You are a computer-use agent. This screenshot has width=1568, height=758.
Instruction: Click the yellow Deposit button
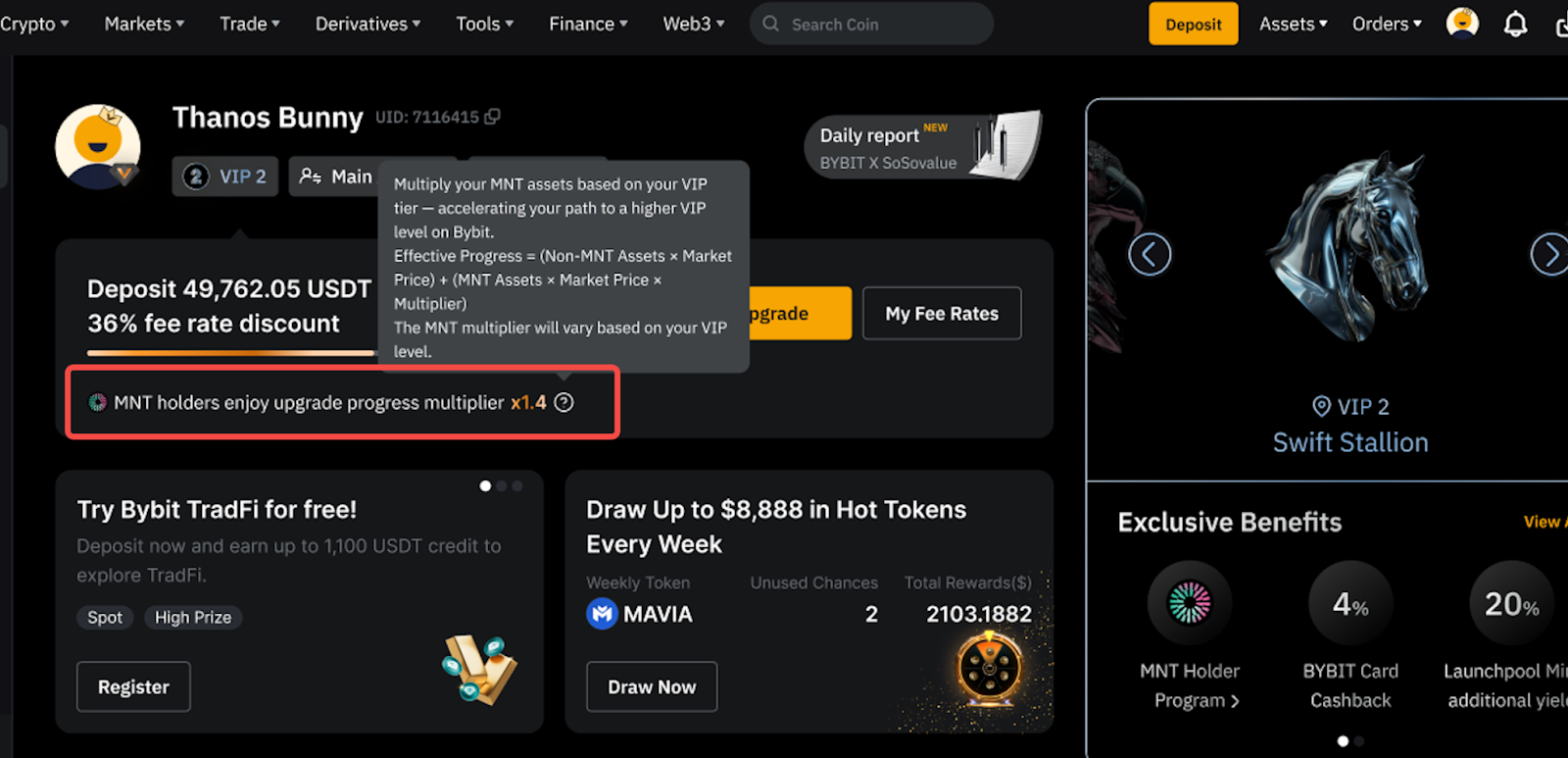(x=1193, y=24)
